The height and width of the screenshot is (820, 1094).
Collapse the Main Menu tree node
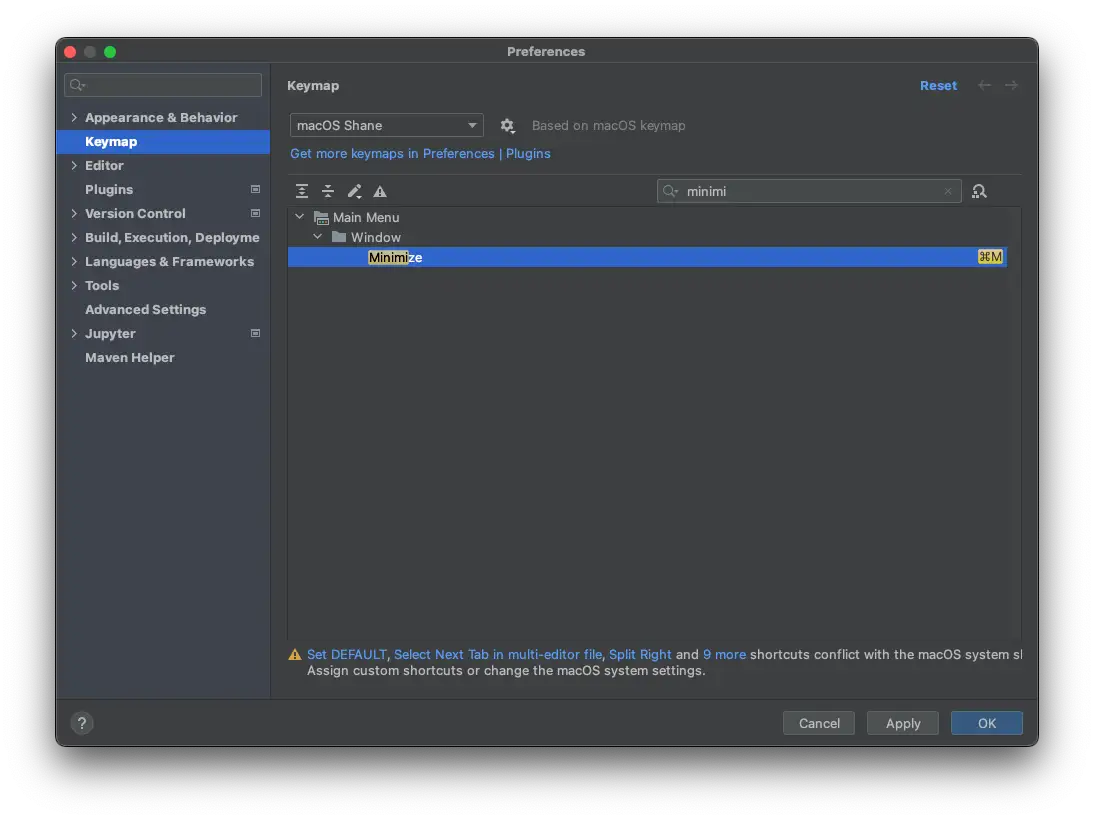pyautogui.click(x=299, y=217)
